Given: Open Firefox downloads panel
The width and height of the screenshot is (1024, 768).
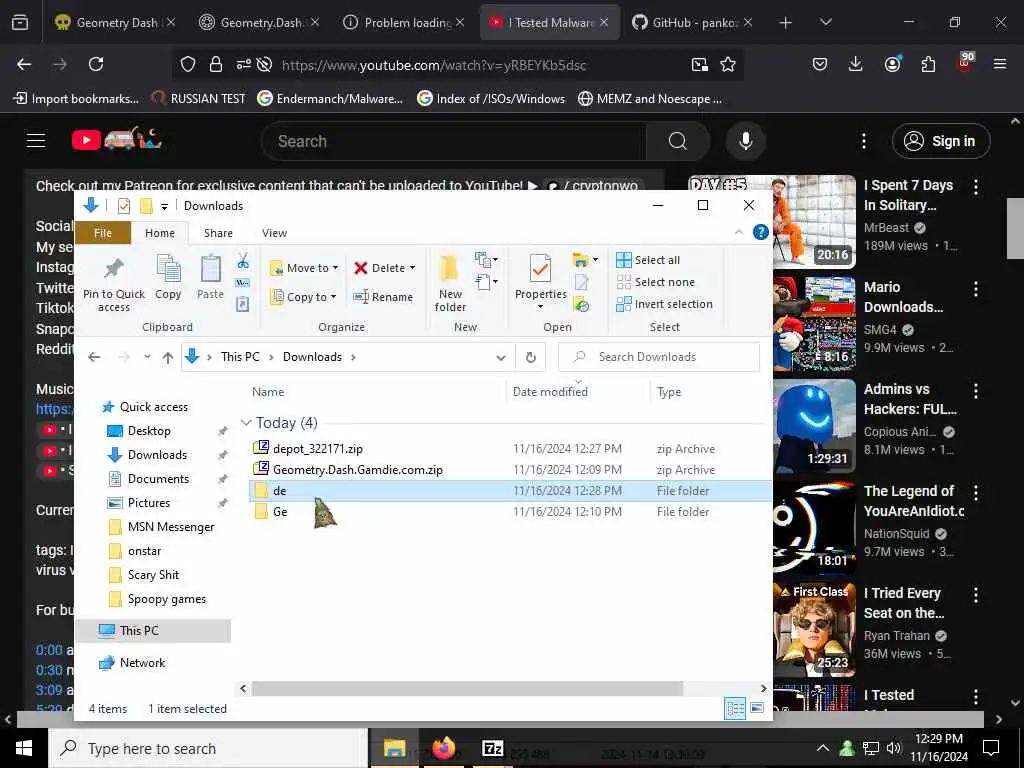Looking at the screenshot, I should point(856,64).
